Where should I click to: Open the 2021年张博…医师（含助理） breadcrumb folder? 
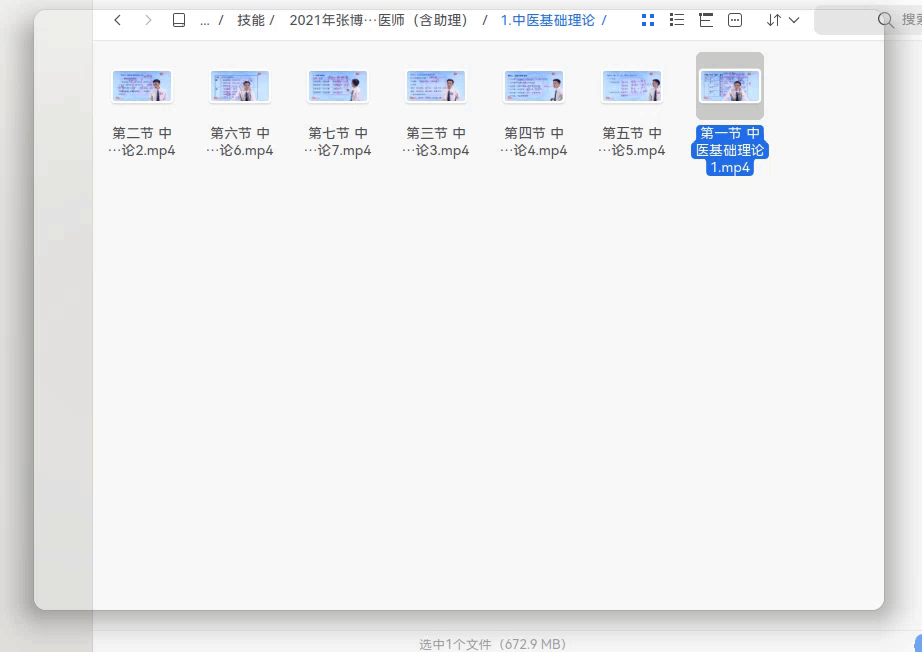[380, 21]
